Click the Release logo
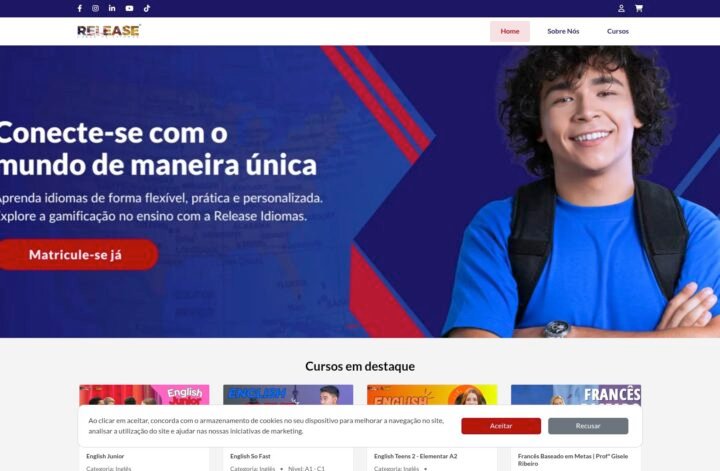 coord(109,31)
